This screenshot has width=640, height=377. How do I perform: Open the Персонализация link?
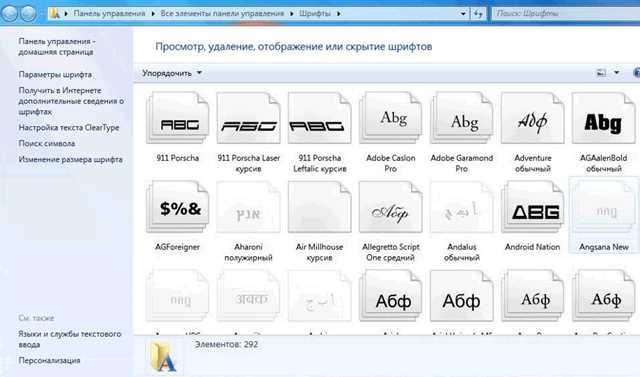[49, 360]
